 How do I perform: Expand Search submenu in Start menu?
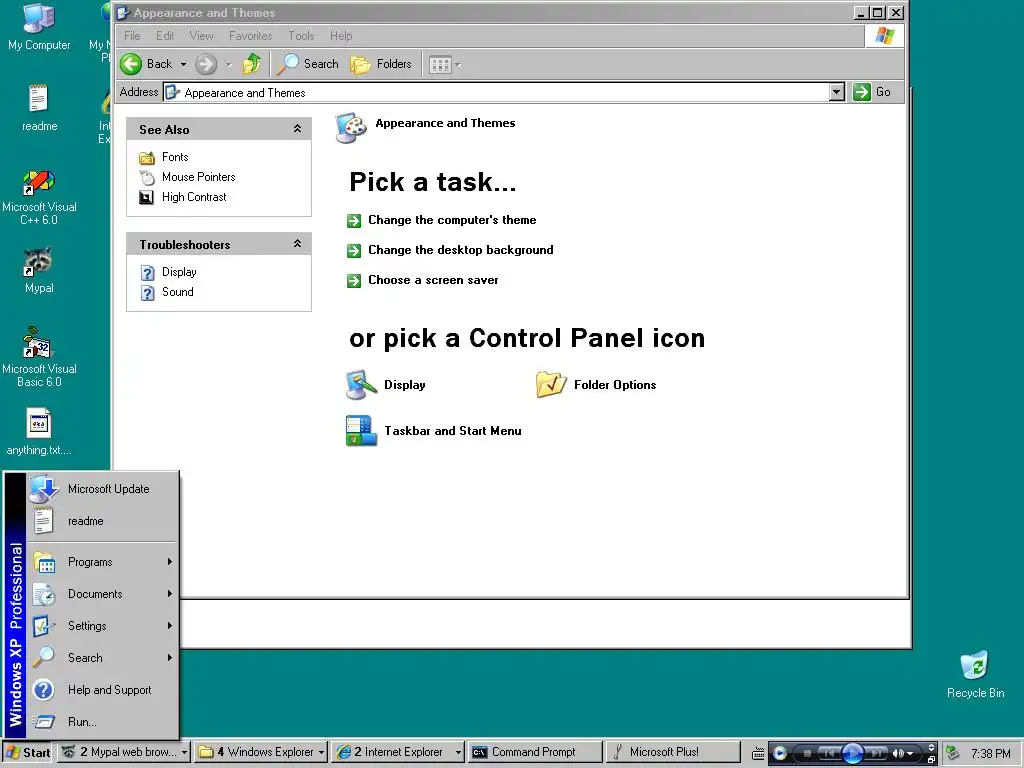102,658
